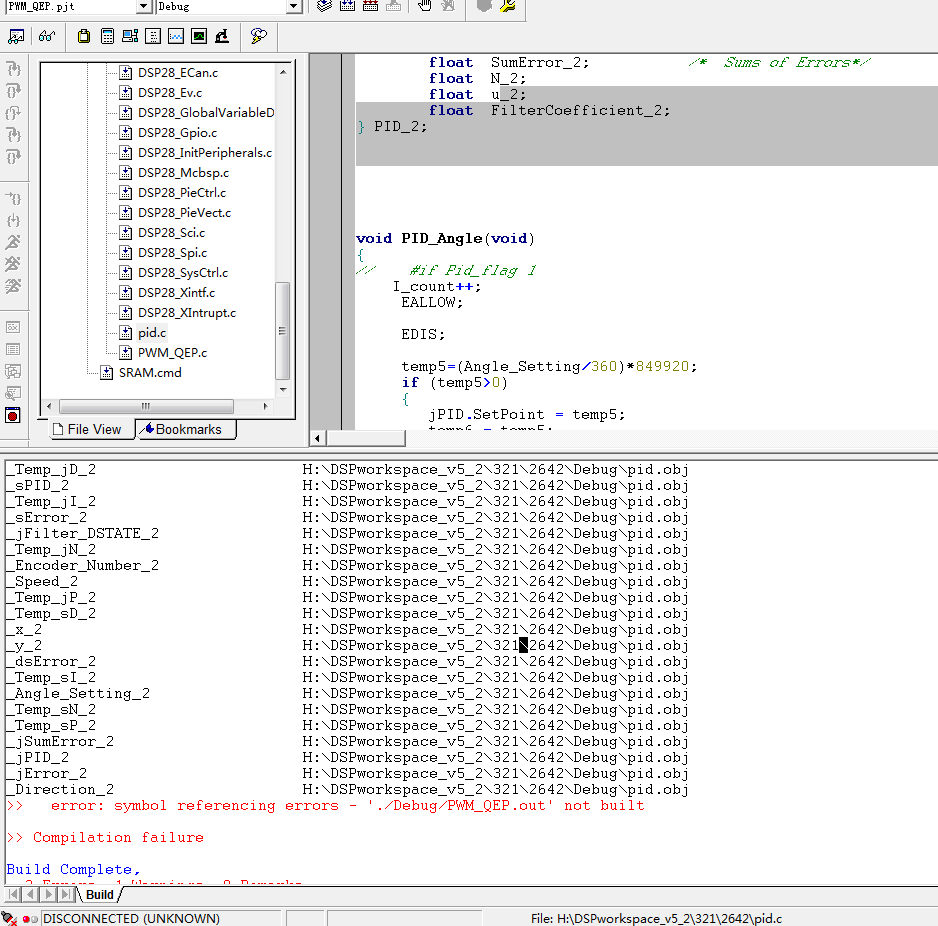Click the hand icon in top toolbar
This screenshot has width=938, height=926.
tap(424, 7)
